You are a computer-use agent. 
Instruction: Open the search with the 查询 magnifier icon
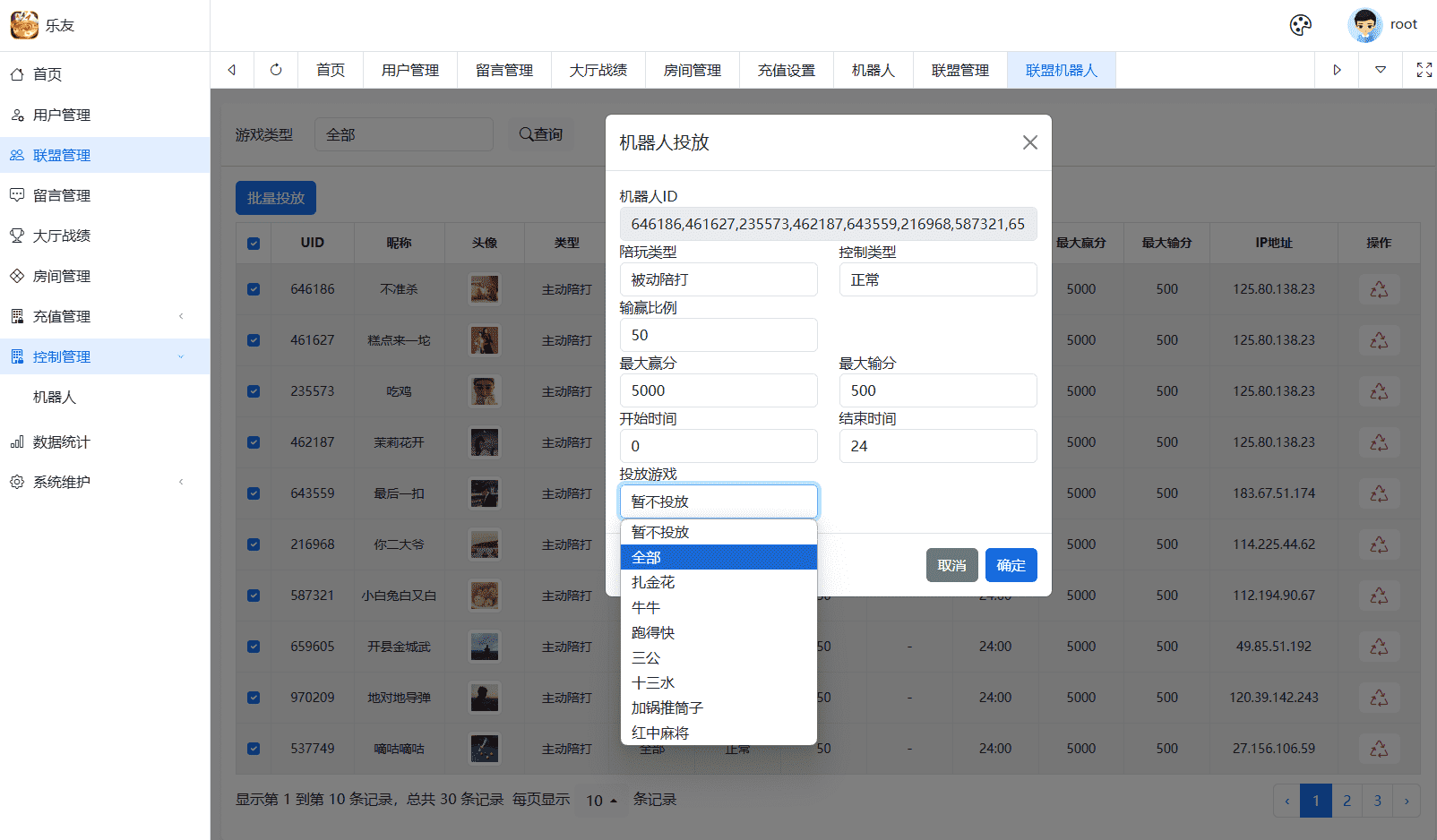(541, 133)
